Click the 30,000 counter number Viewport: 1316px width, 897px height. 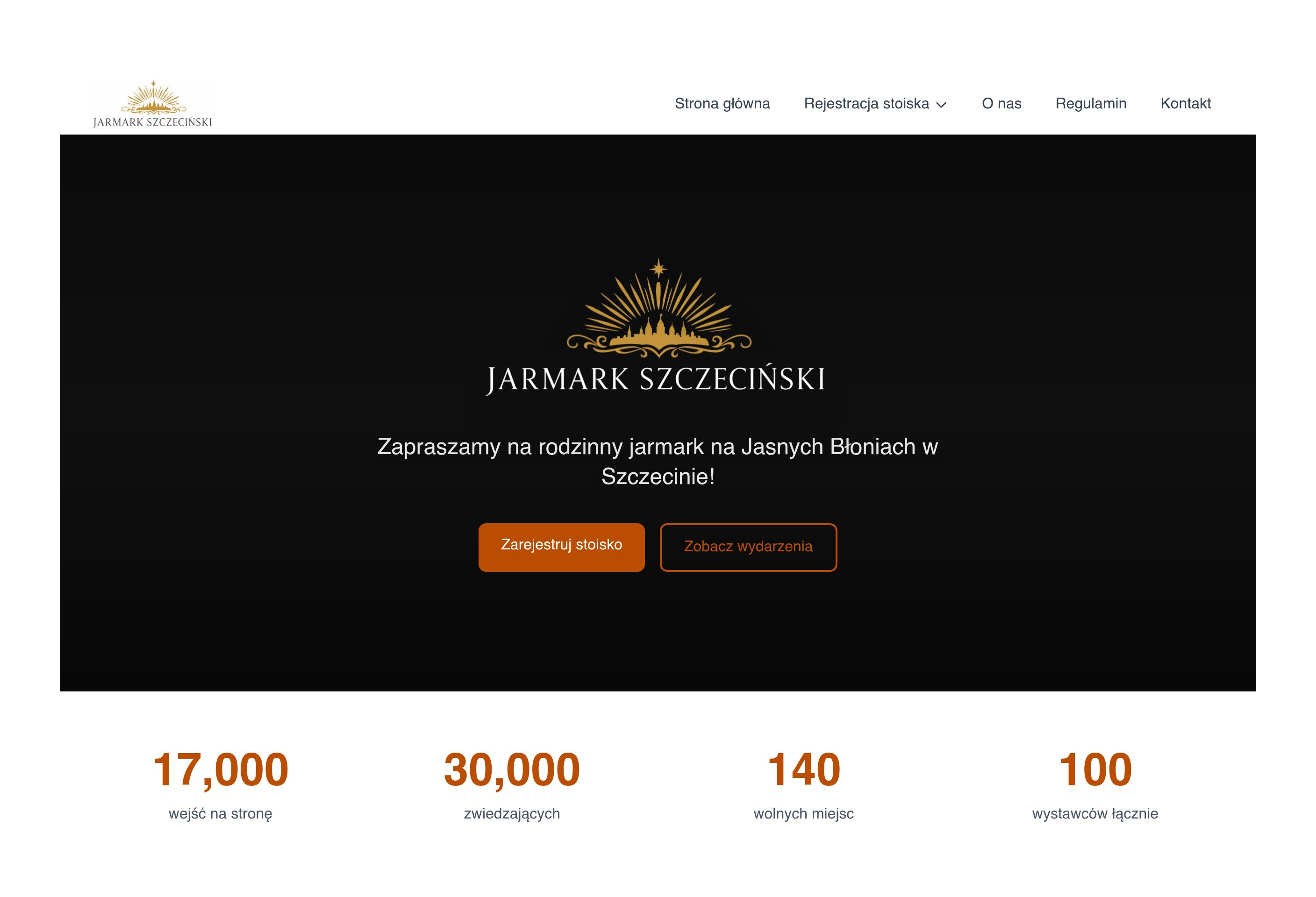[512, 769]
